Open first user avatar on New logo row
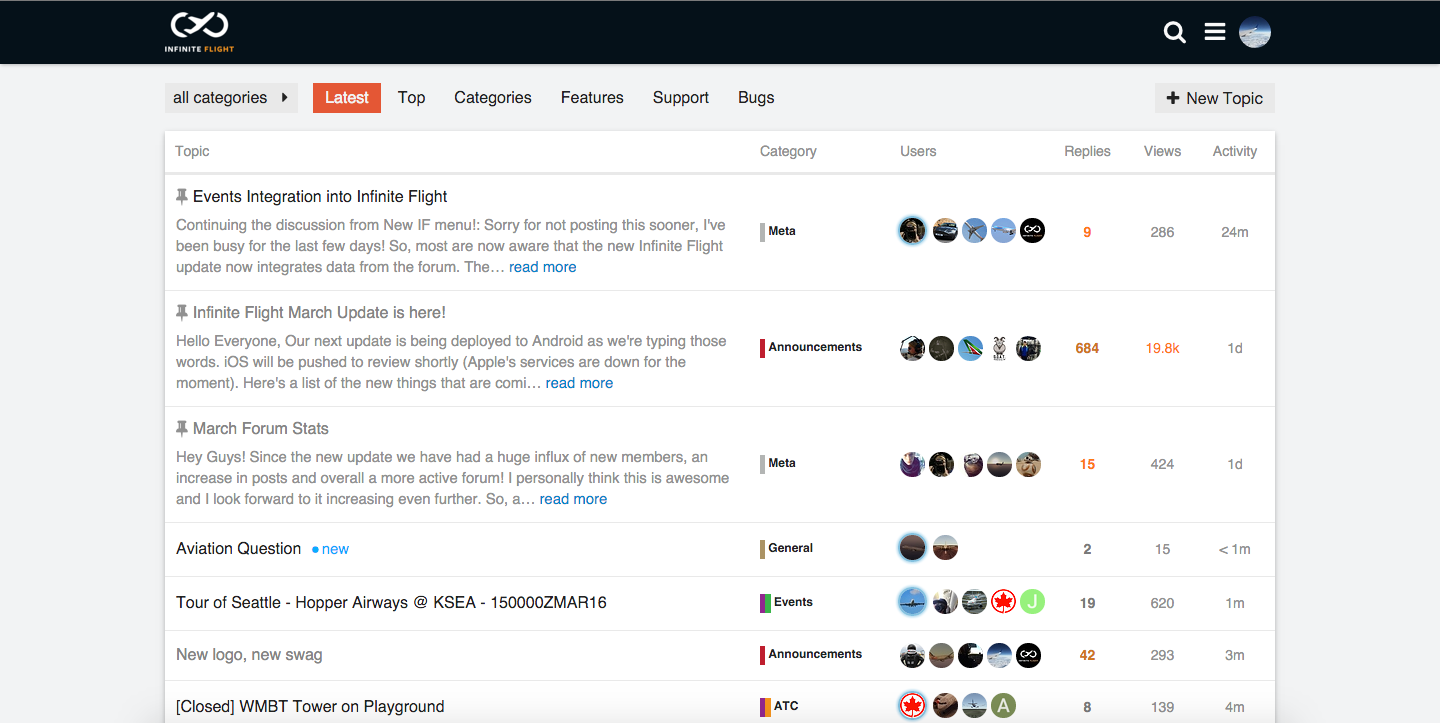Image resolution: width=1440 pixels, height=723 pixels. pyautogui.click(x=912, y=655)
